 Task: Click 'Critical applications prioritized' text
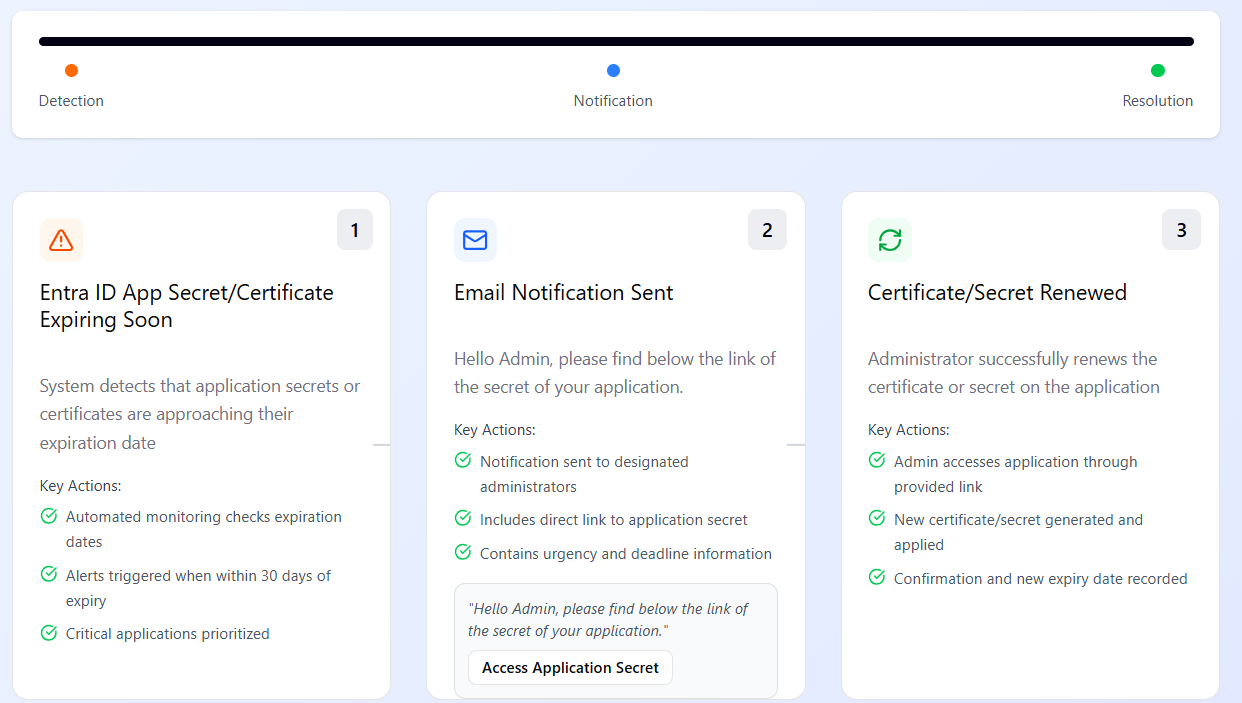[168, 633]
